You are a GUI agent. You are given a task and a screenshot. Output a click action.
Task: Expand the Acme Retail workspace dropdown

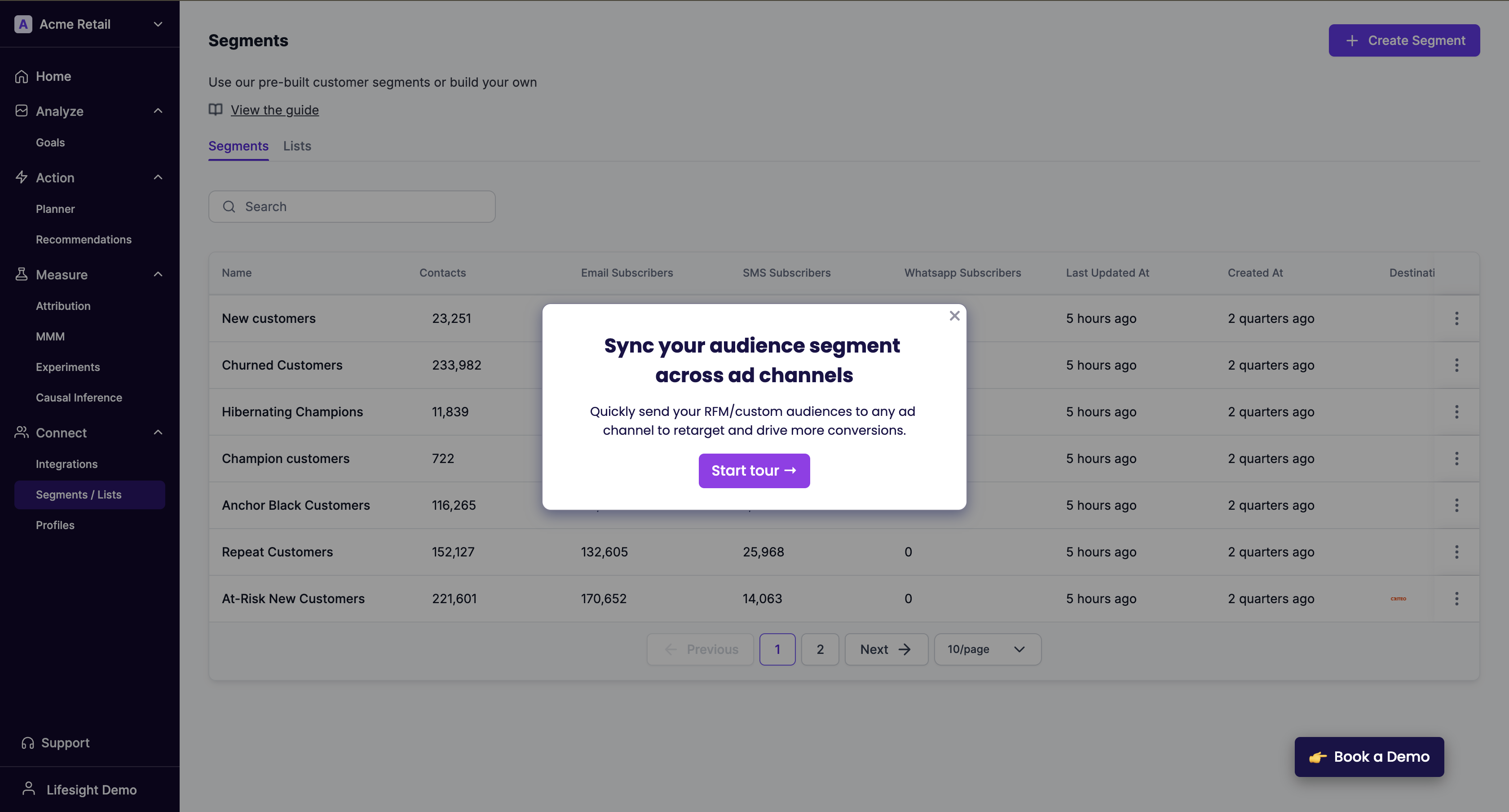pos(158,24)
